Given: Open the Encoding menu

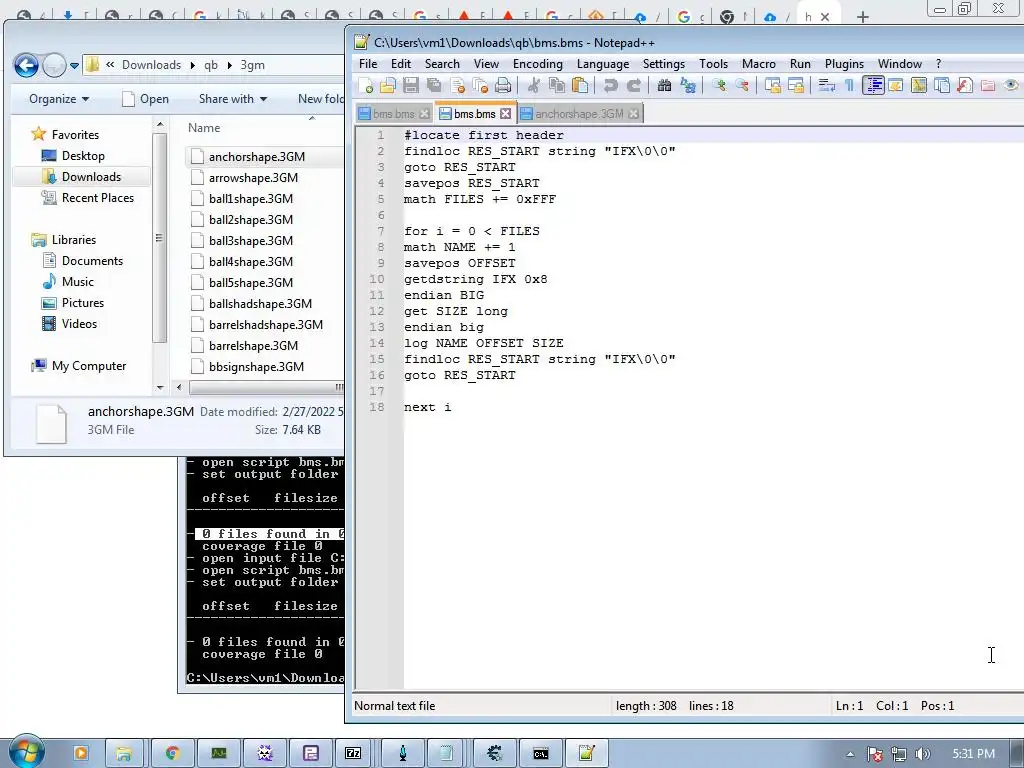Looking at the screenshot, I should click(x=537, y=63).
